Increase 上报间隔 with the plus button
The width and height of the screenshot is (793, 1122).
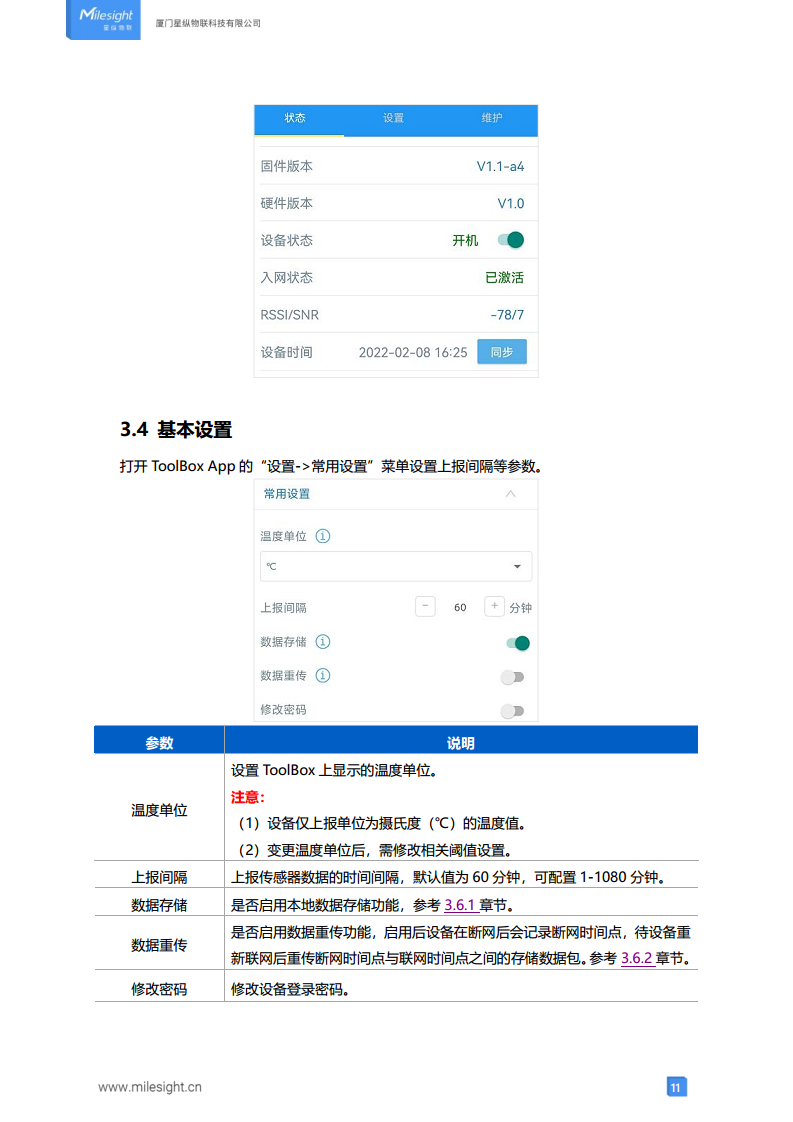pos(495,606)
